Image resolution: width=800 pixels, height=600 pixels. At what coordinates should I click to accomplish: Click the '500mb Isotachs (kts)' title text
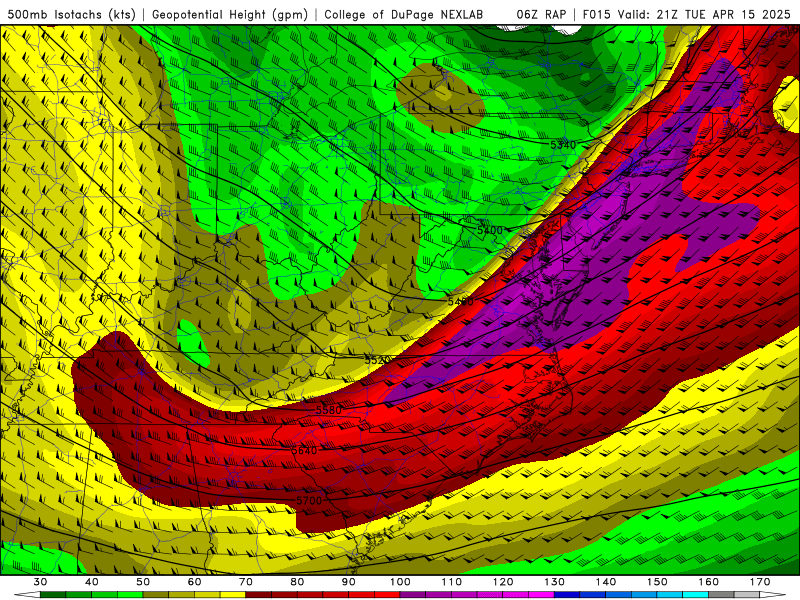click(71, 14)
